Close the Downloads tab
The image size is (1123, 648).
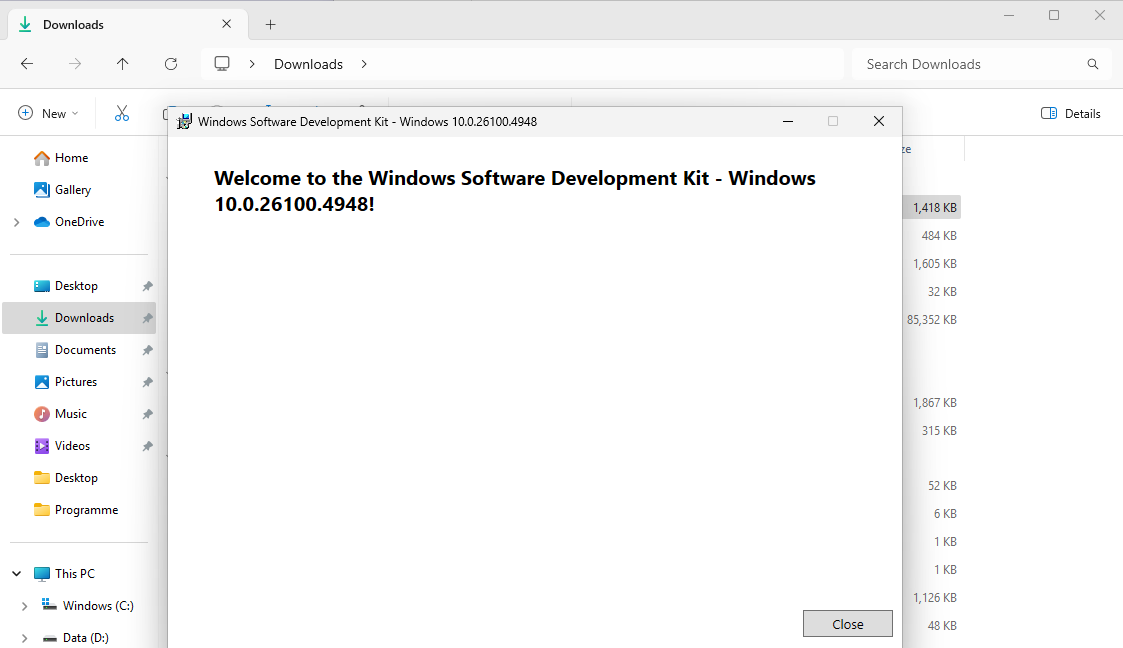click(x=227, y=25)
